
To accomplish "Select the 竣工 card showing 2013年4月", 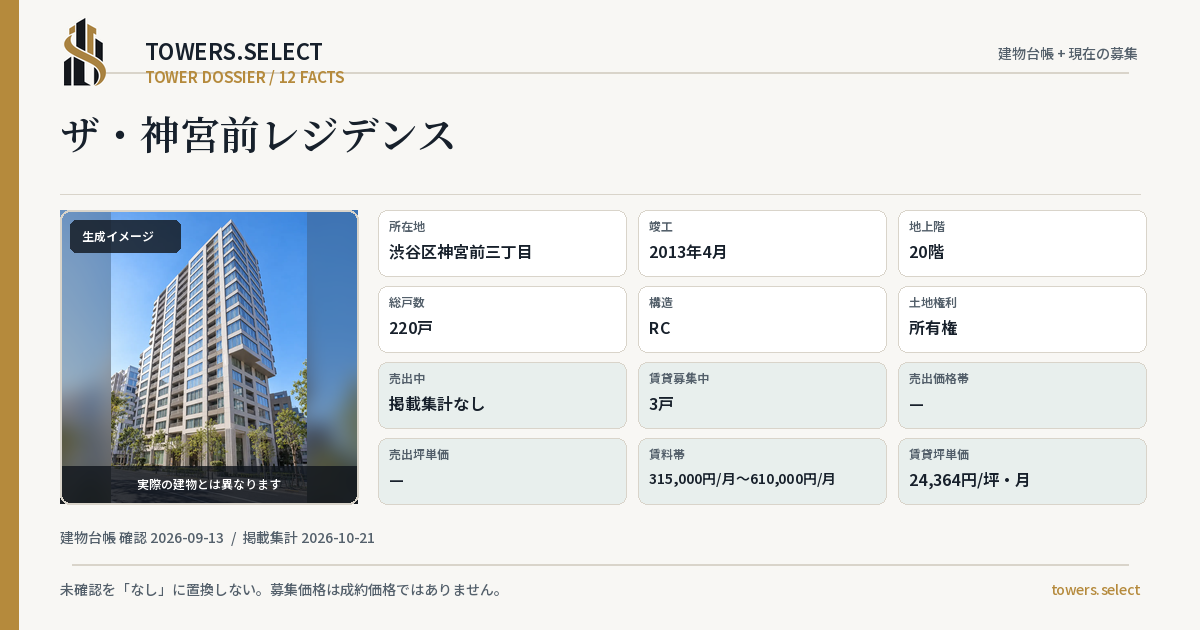I will [x=762, y=243].
